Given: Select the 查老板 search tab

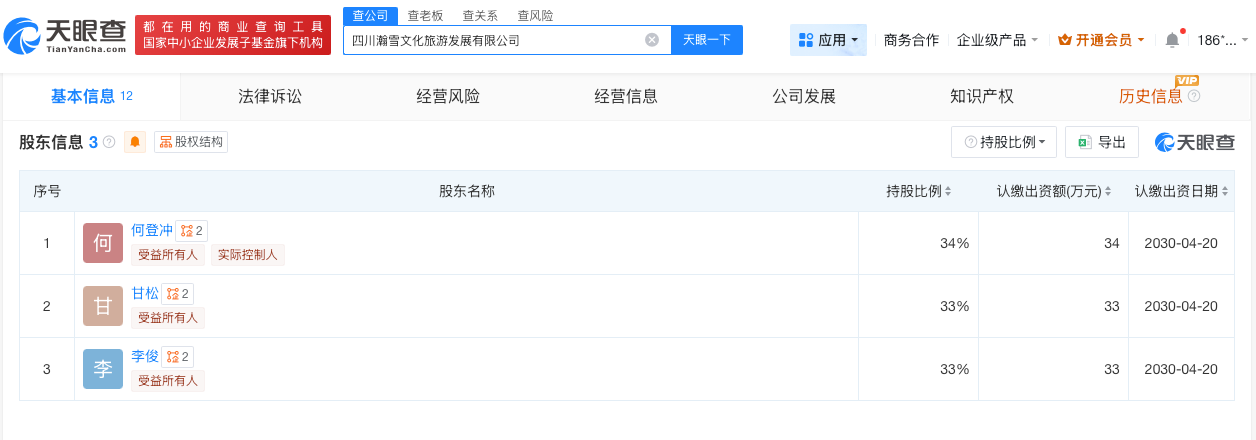Looking at the screenshot, I should 425,15.
